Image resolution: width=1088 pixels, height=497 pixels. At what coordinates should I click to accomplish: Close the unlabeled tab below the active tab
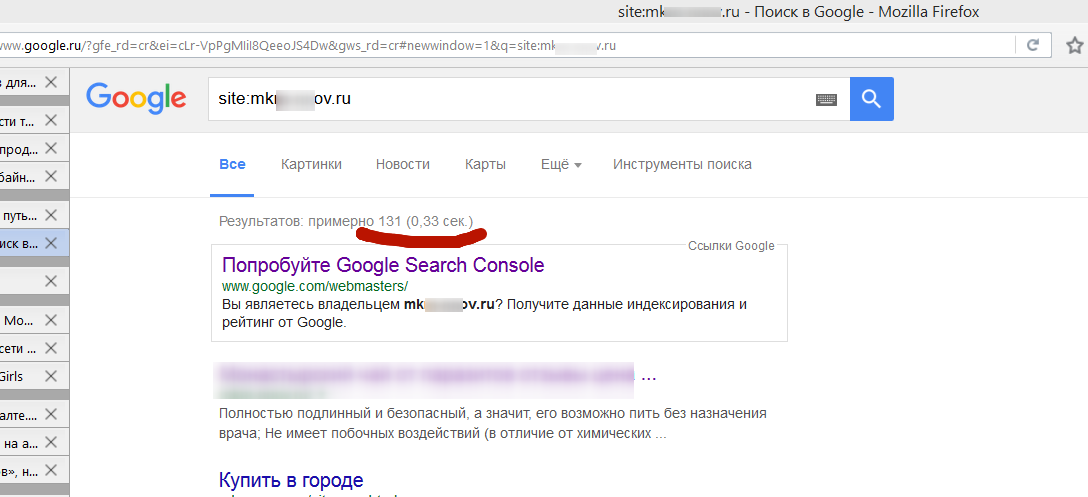tap(51, 281)
